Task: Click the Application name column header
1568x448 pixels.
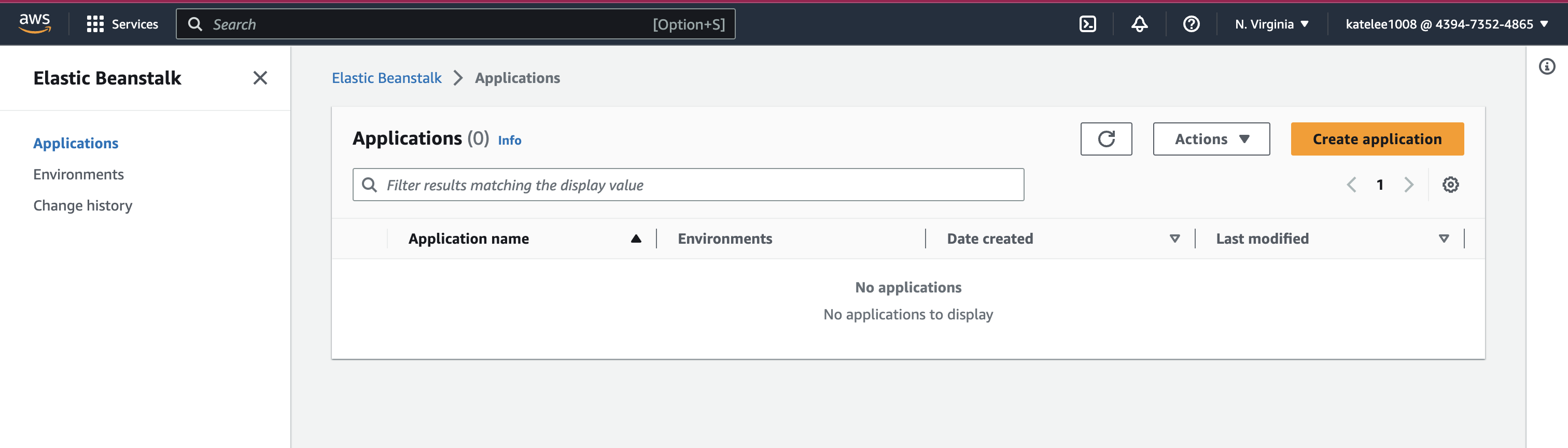Action: pos(469,239)
